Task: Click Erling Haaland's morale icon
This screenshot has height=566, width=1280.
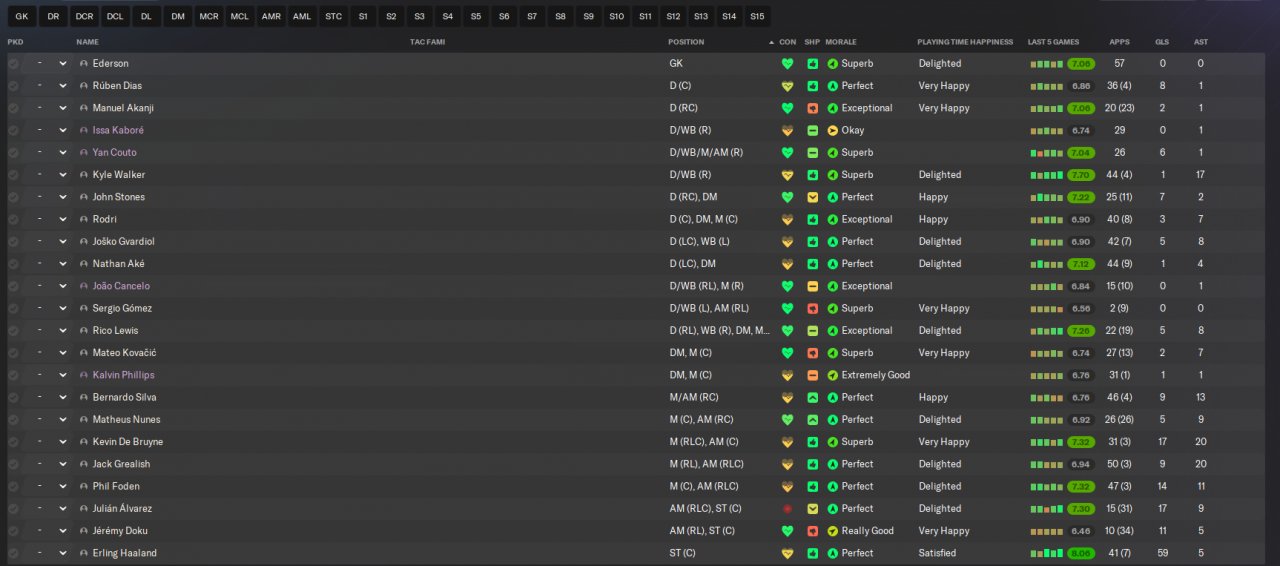Action: coord(832,553)
